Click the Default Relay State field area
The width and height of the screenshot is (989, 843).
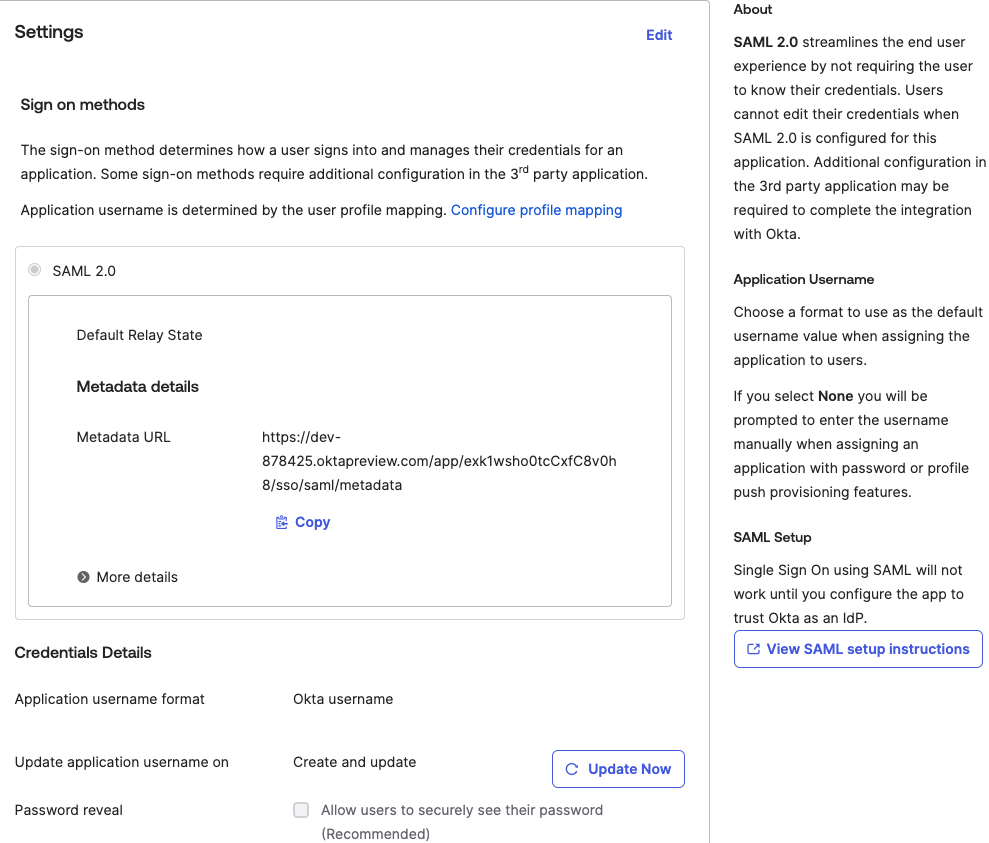(139, 335)
